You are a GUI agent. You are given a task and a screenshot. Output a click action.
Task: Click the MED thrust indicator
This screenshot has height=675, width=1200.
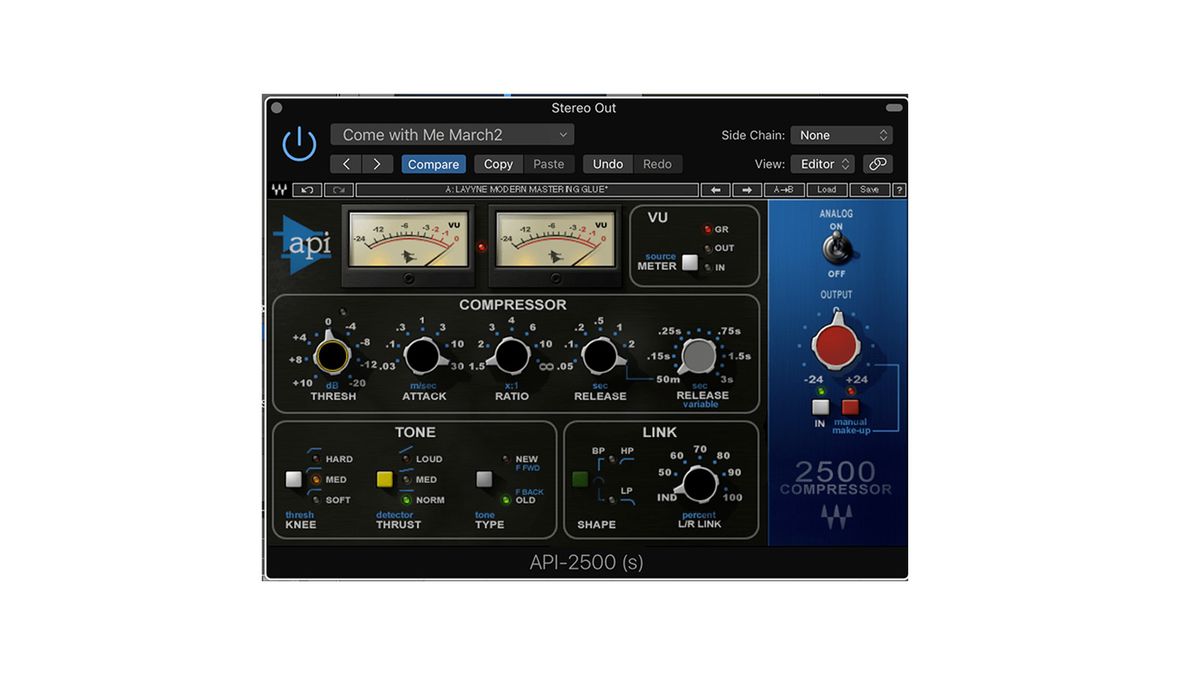pyautogui.click(x=406, y=480)
